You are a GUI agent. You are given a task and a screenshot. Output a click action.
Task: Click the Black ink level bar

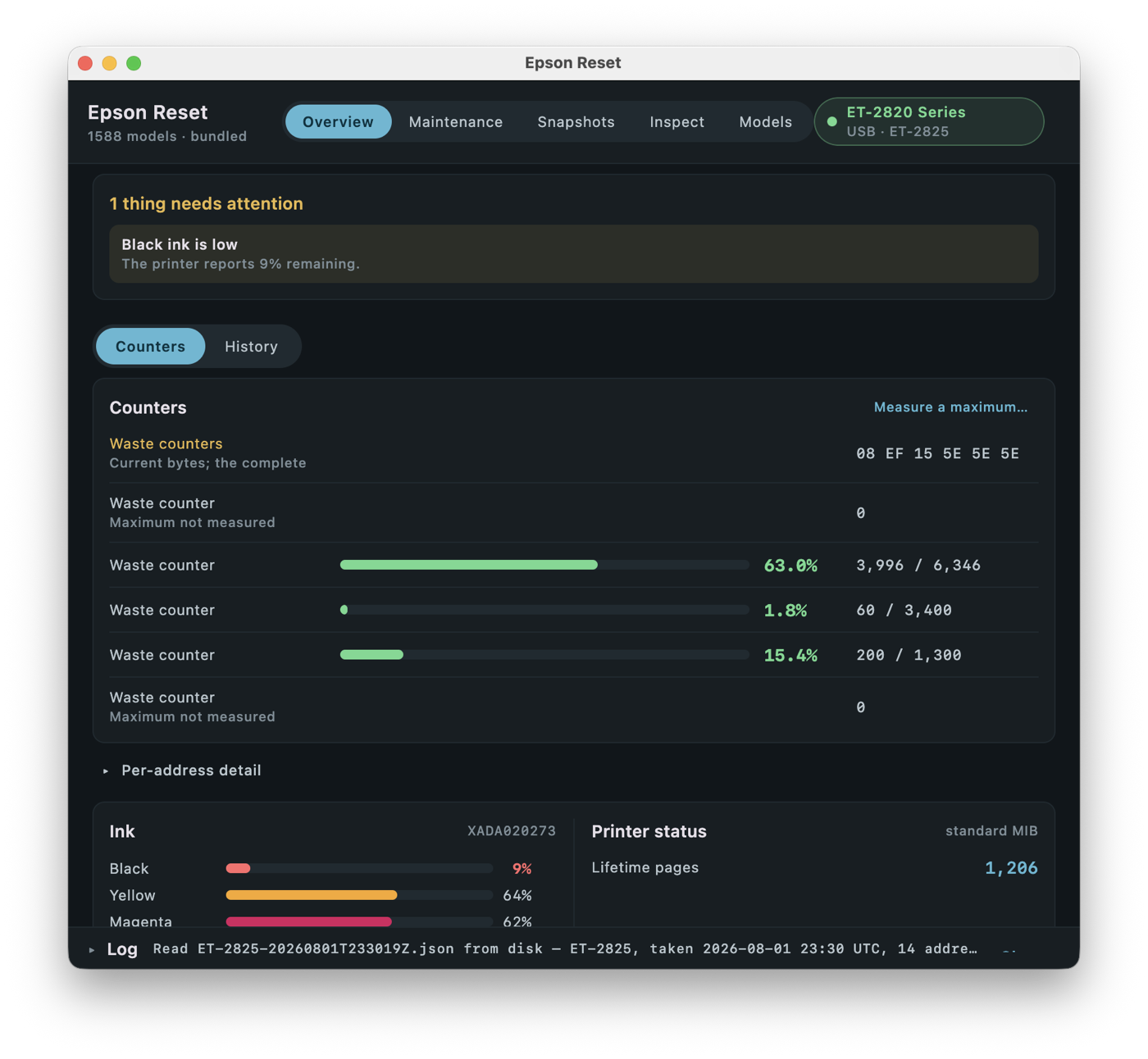click(359, 869)
